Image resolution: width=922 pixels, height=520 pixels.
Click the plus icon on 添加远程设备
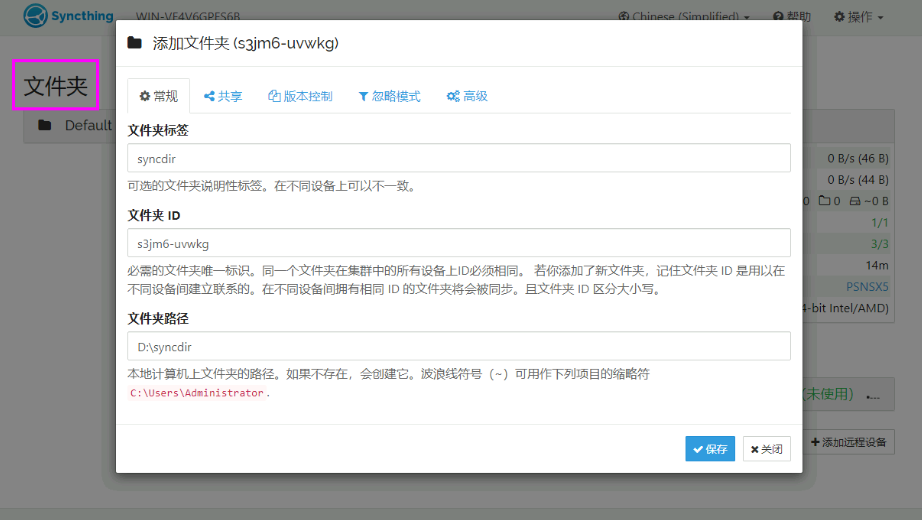tap(815, 442)
